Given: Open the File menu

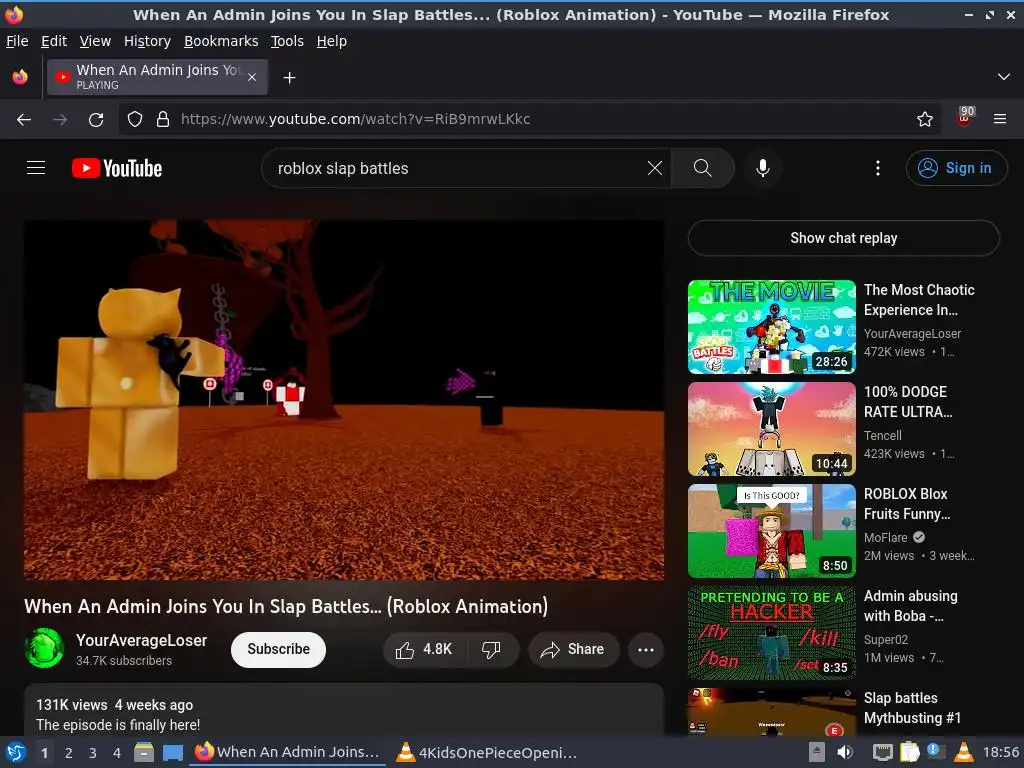Looking at the screenshot, I should (x=17, y=41).
